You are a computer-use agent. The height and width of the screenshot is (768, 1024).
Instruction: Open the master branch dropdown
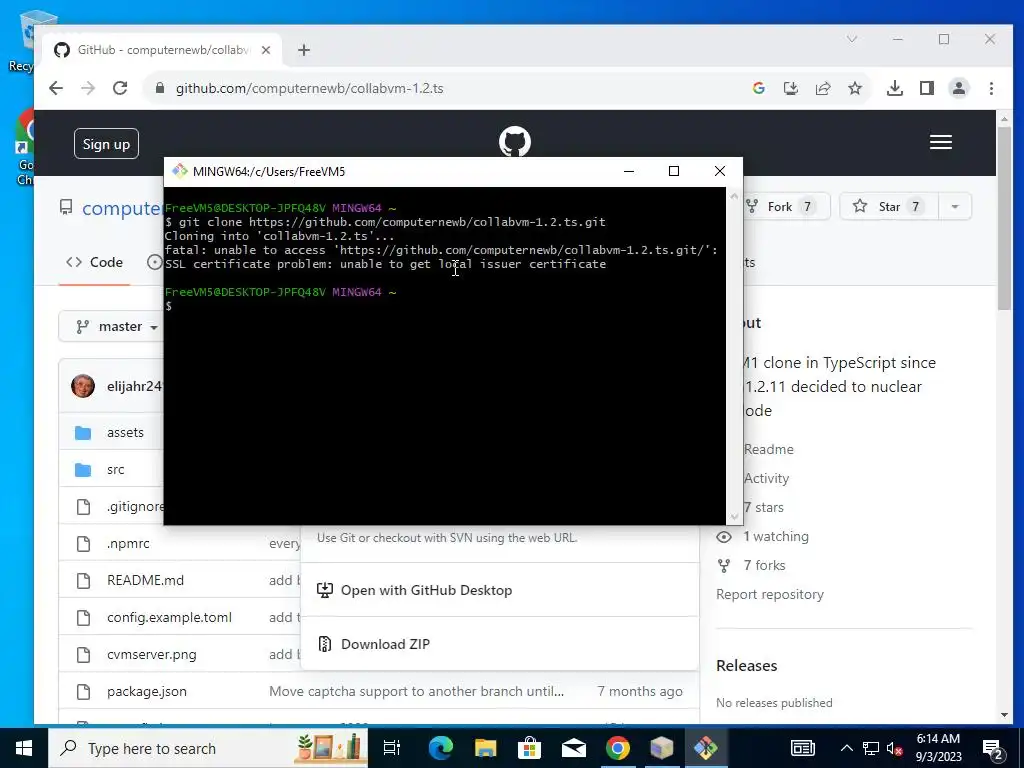pyautogui.click(x=118, y=327)
